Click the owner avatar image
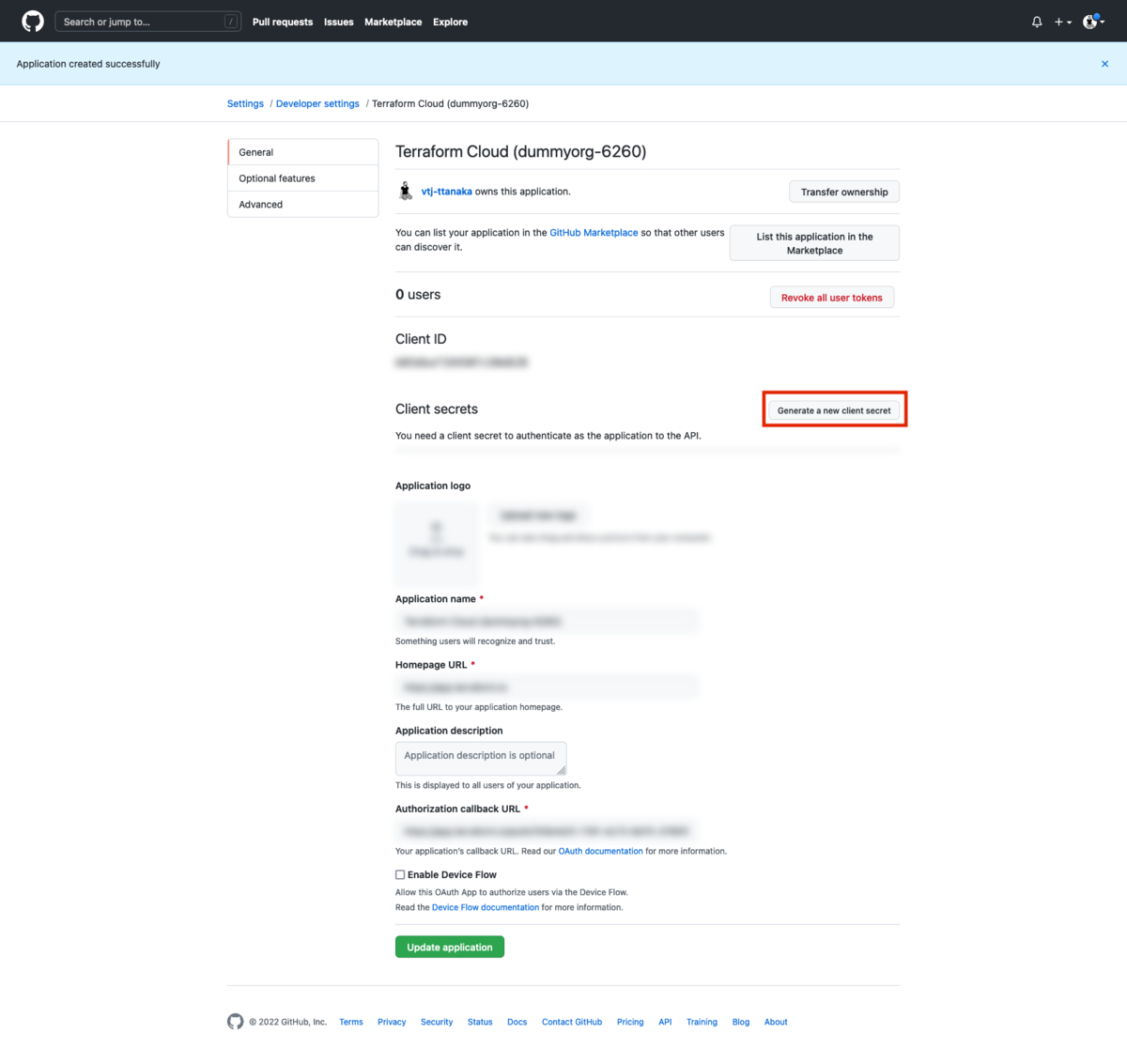The width and height of the screenshot is (1127, 1064). [x=406, y=192]
